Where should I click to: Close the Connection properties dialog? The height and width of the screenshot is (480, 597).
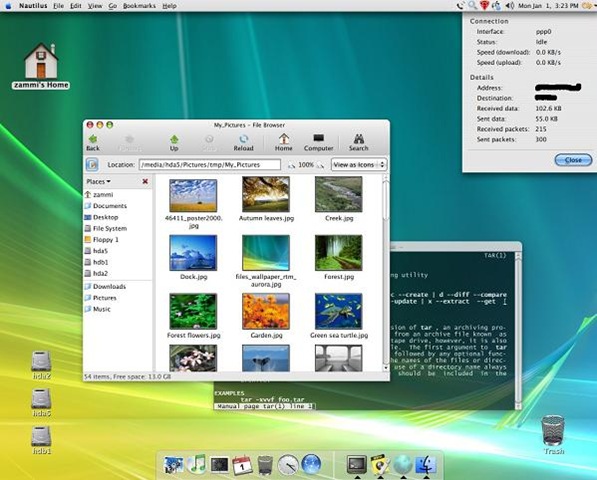pyautogui.click(x=573, y=160)
